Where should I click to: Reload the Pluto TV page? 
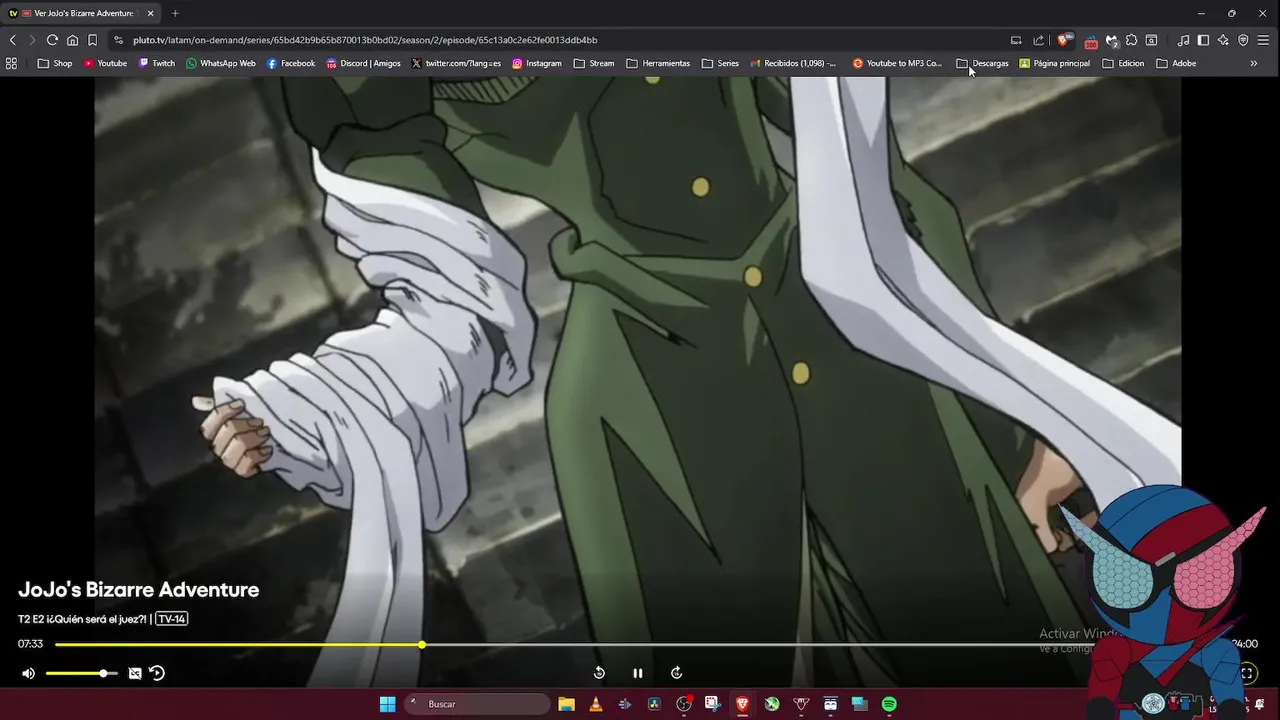52,40
